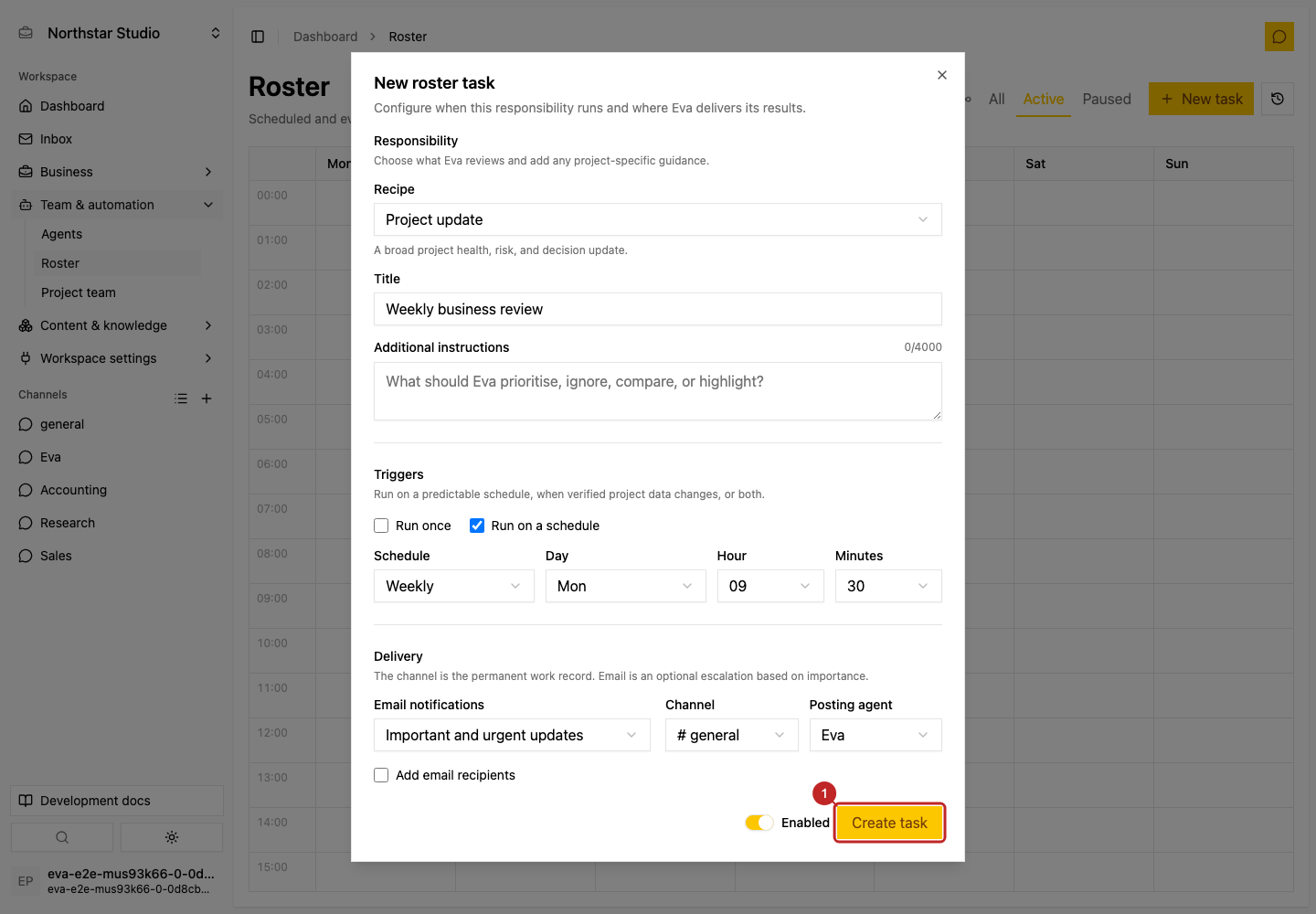This screenshot has height=914, width=1316.
Task: Click the New task button
Action: pos(1201,99)
